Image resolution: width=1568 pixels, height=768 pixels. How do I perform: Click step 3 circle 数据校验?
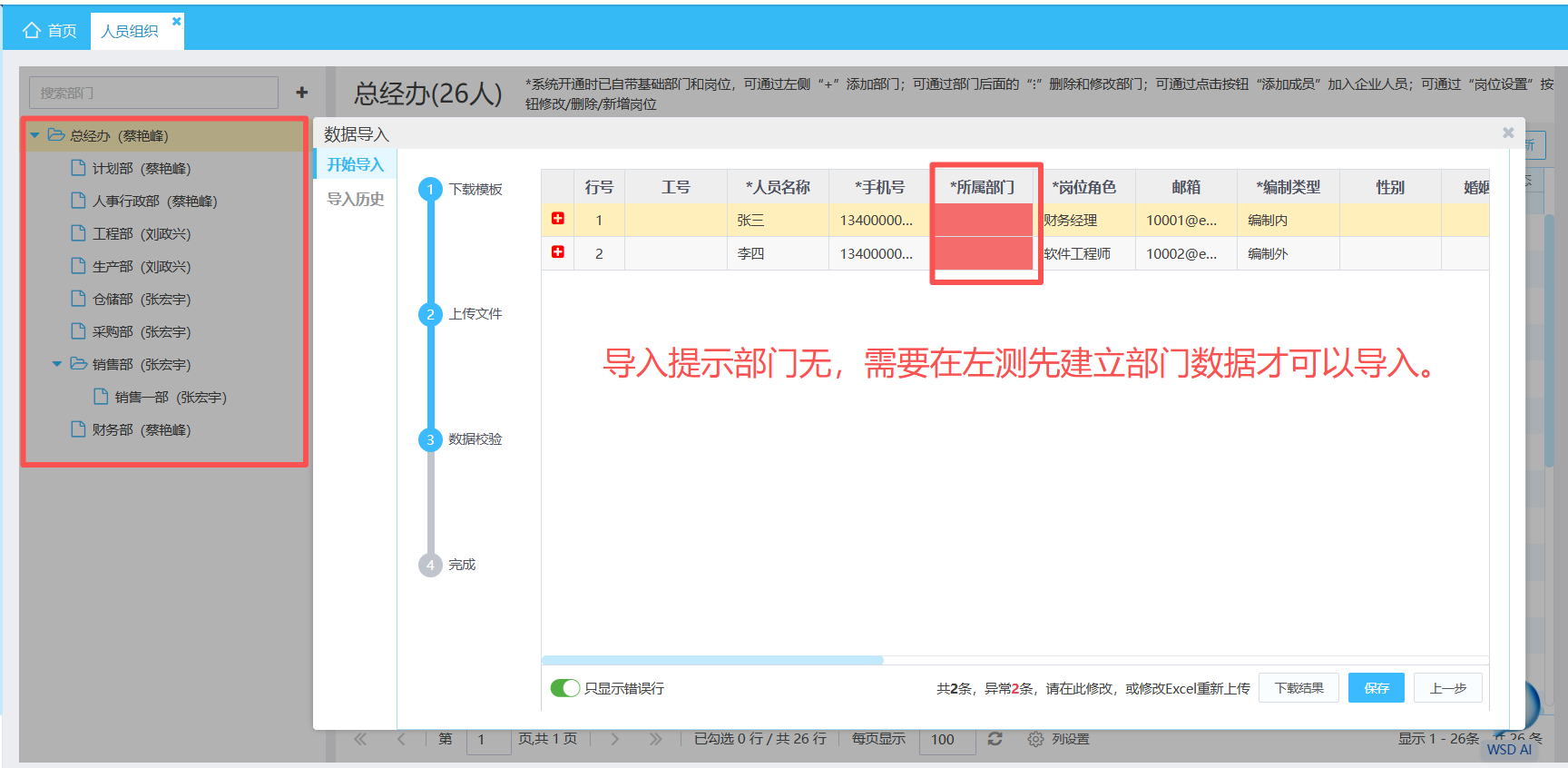point(430,439)
